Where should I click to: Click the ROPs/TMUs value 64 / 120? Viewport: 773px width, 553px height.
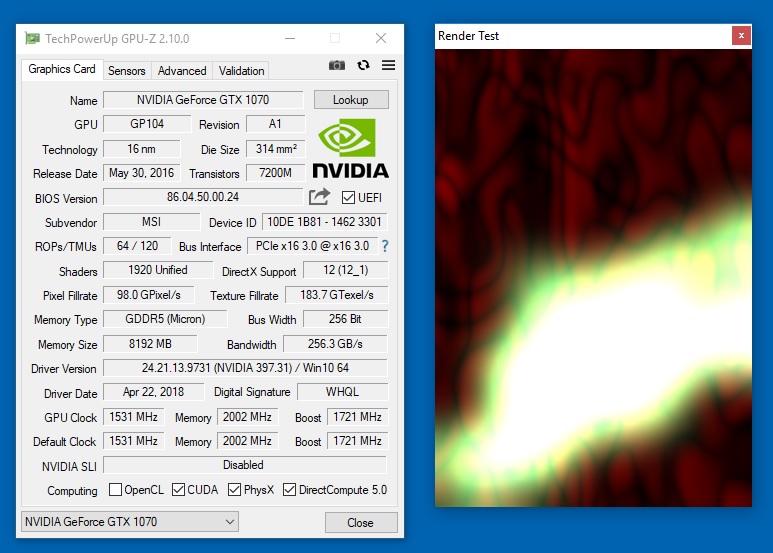coord(137,245)
